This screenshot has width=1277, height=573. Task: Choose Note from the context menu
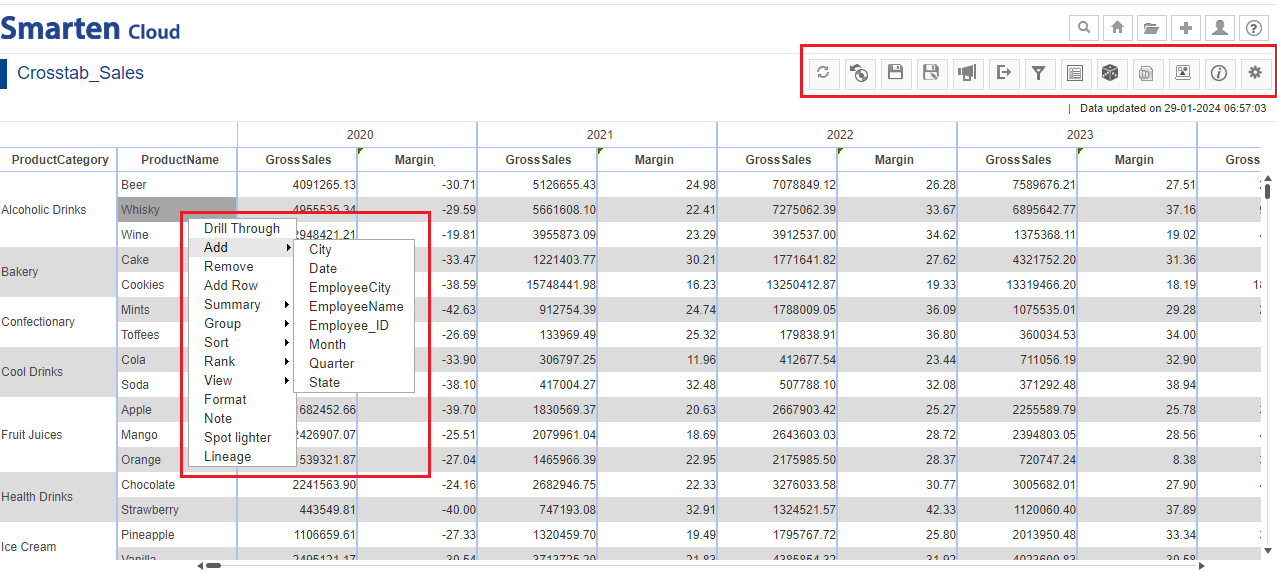[x=242, y=418]
